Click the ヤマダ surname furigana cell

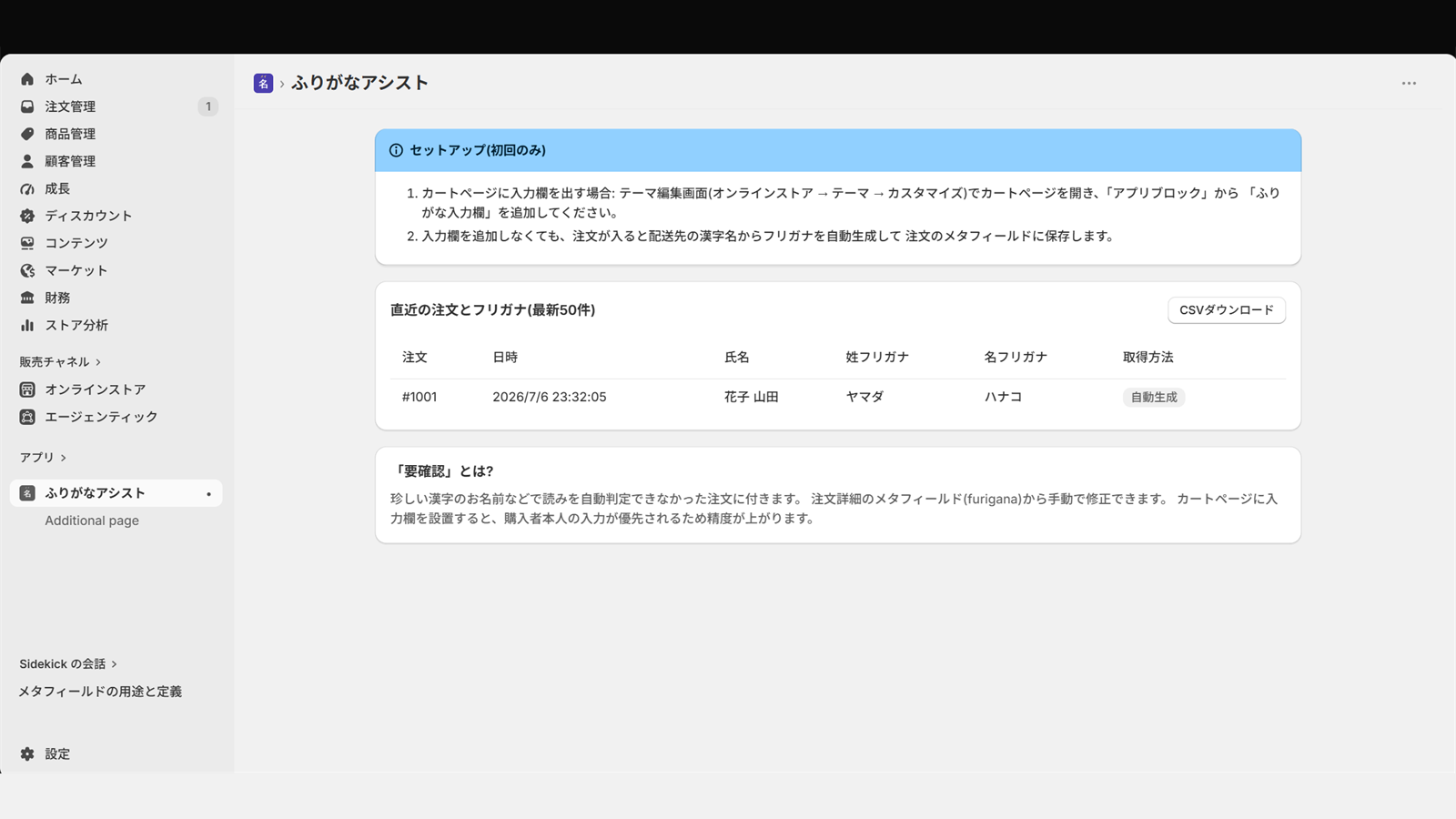864,397
